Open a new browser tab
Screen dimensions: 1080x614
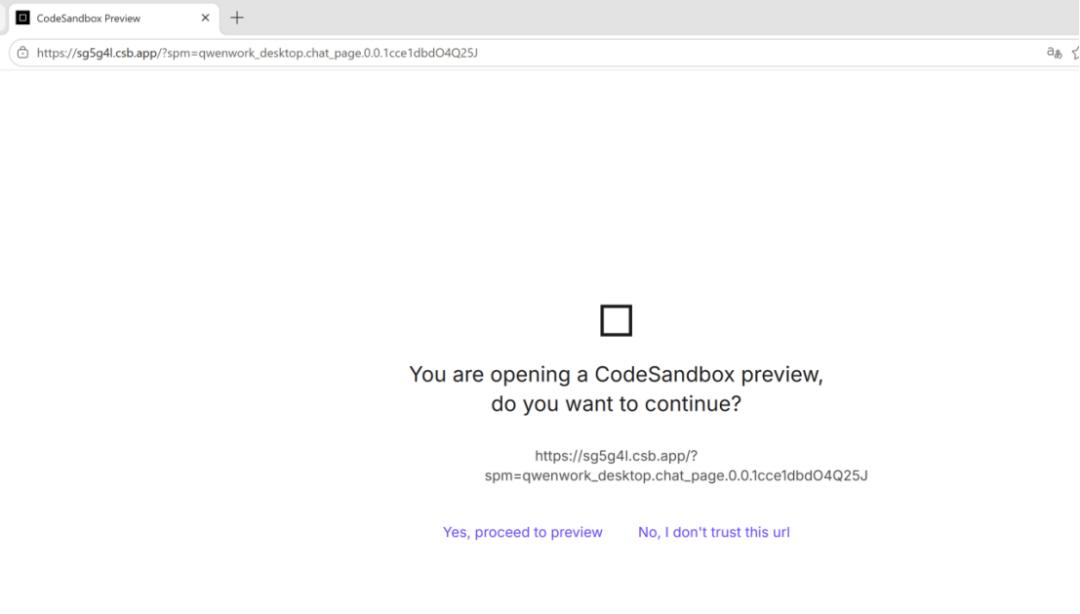(237, 18)
